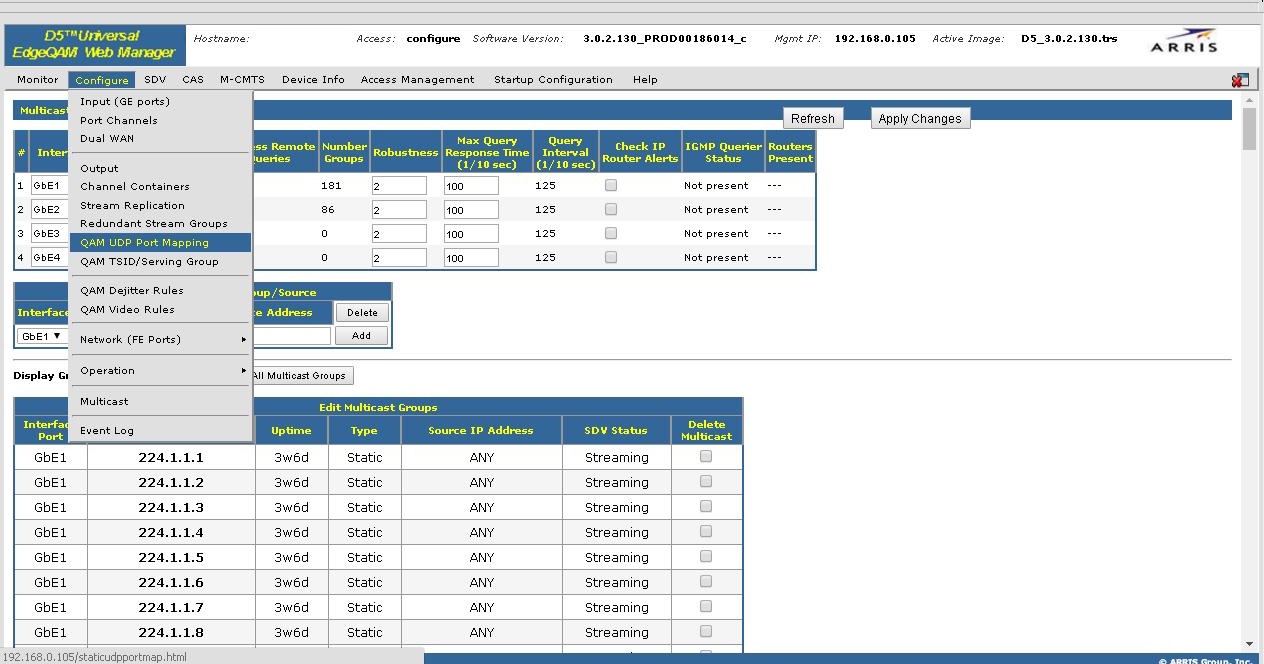The image size is (1264, 664).
Task: Select QAM UDP Port Mapping entry
Action: (x=160, y=242)
